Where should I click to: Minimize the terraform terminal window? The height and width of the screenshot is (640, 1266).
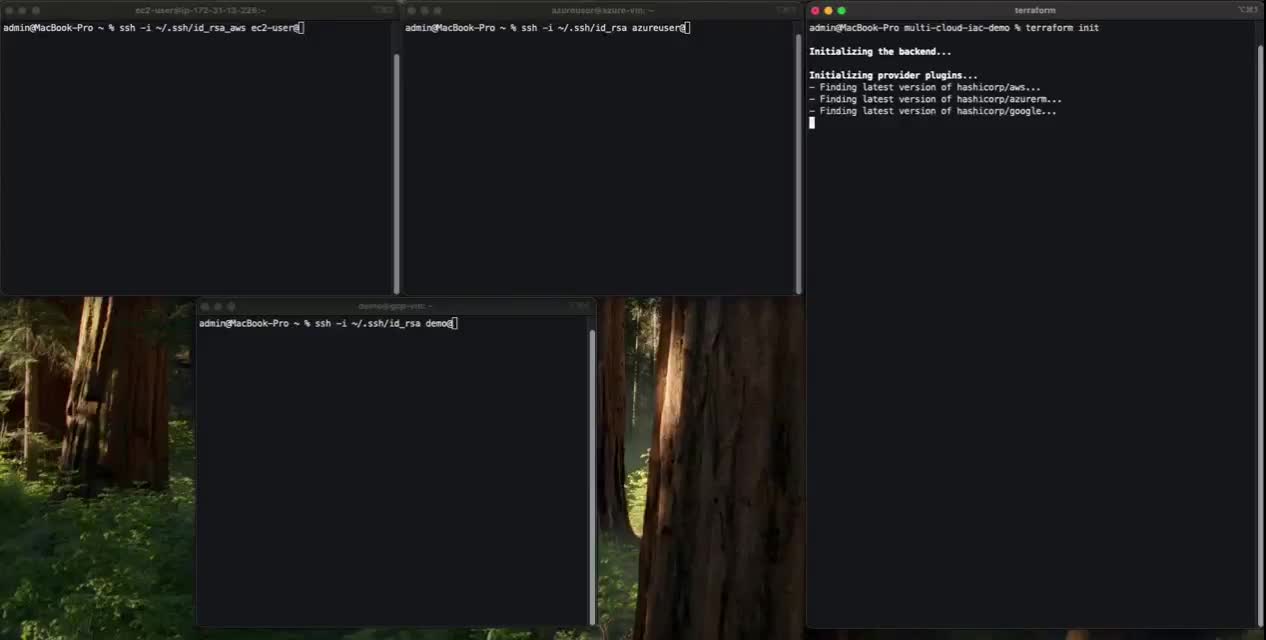[828, 10]
